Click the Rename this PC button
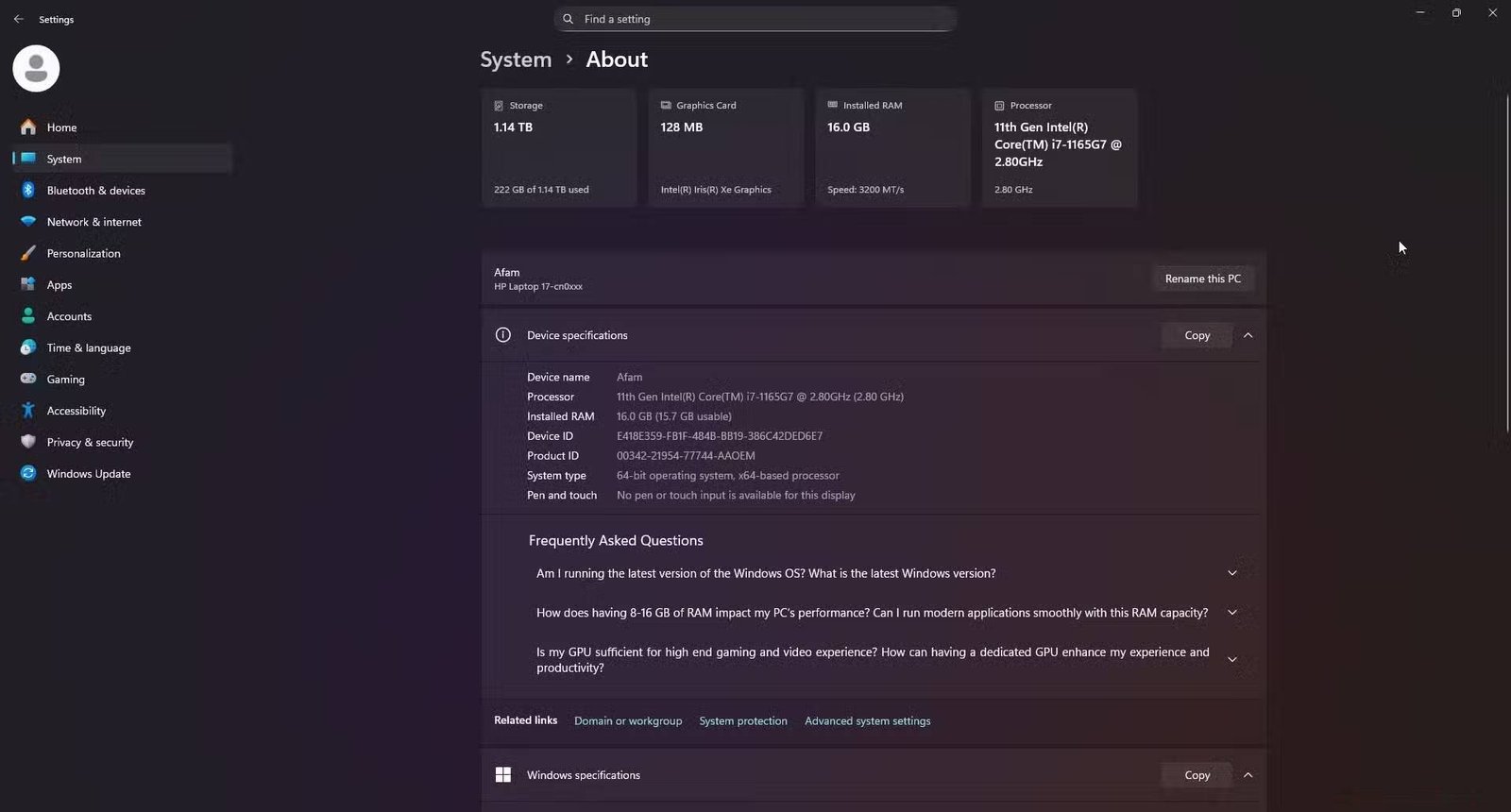Image resolution: width=1511 pixels, height=812 pixels. 1202,279
